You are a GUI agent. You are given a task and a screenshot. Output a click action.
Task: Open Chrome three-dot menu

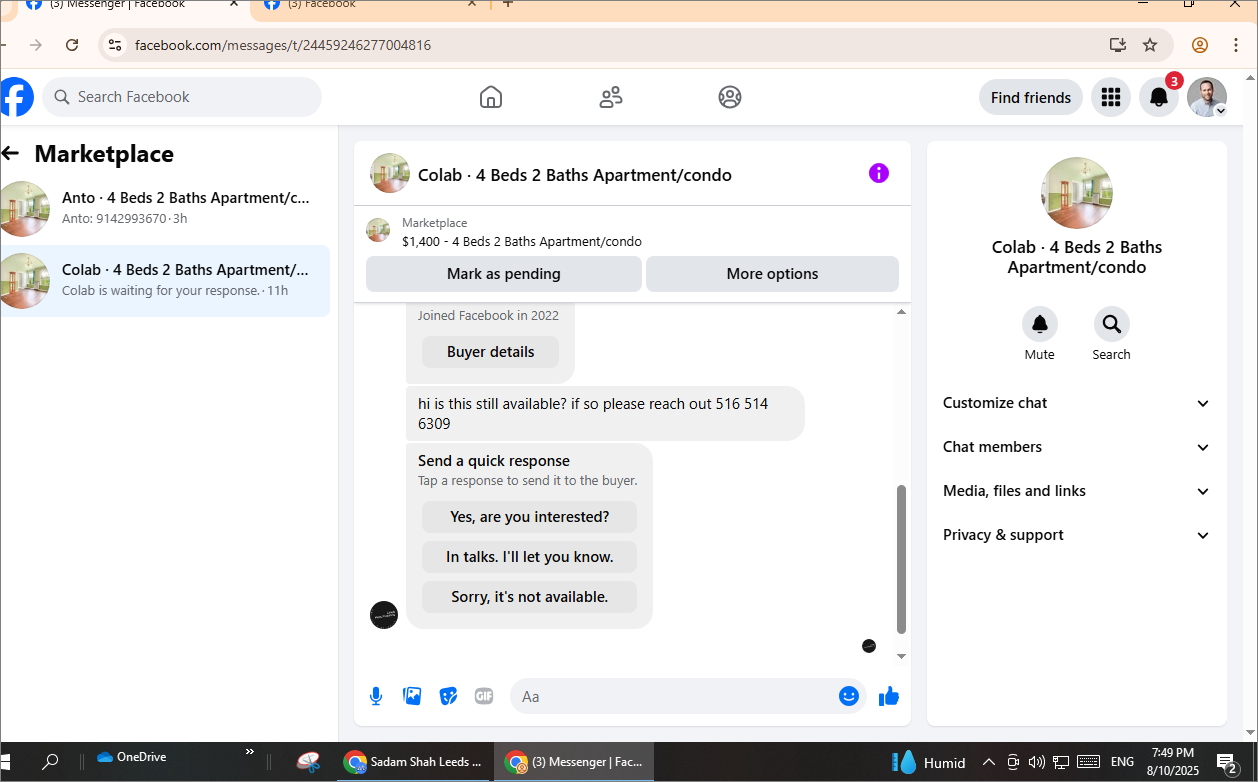point(1237,45)
